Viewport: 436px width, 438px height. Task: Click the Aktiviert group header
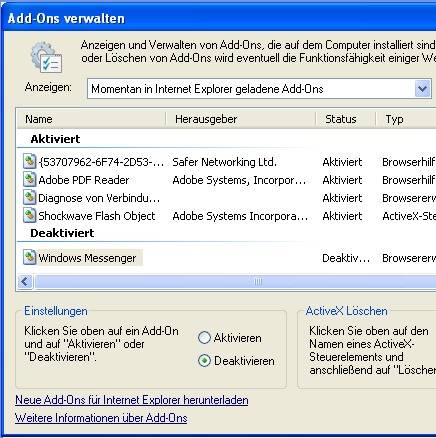[55, 139]
